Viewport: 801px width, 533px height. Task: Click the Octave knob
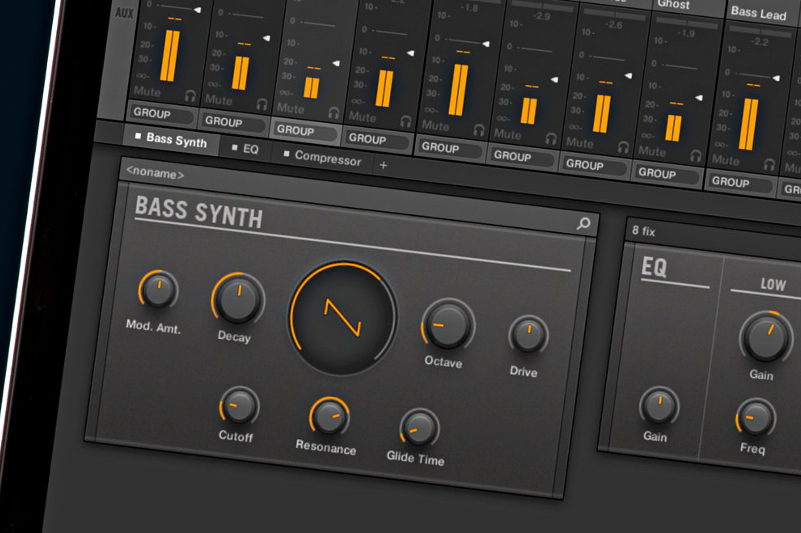pyautogui.click(x=448, y=326)
